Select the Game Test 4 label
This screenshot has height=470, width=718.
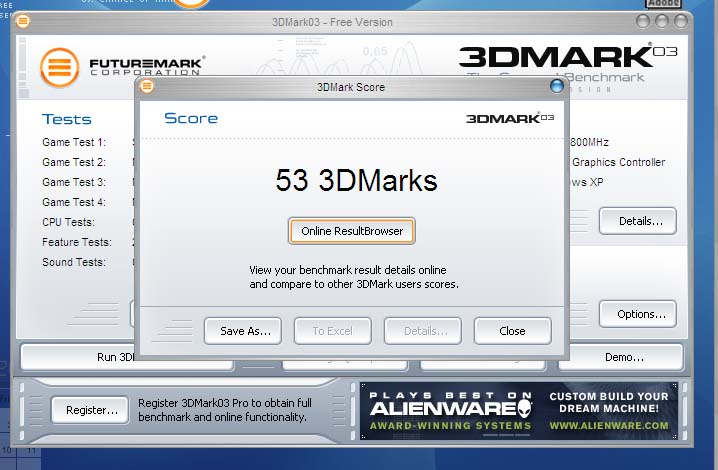(x=74, y=202)
